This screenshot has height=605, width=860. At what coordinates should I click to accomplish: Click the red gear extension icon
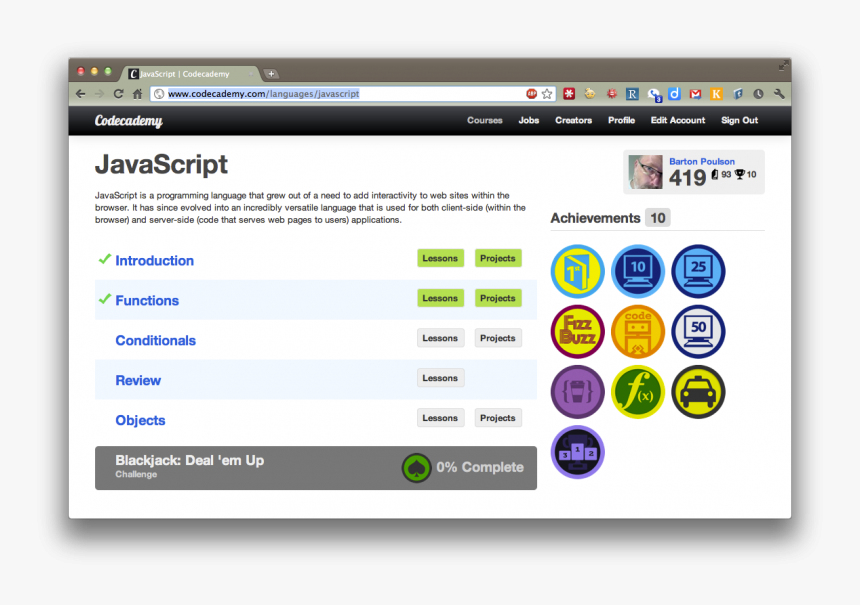coord(612,94)
